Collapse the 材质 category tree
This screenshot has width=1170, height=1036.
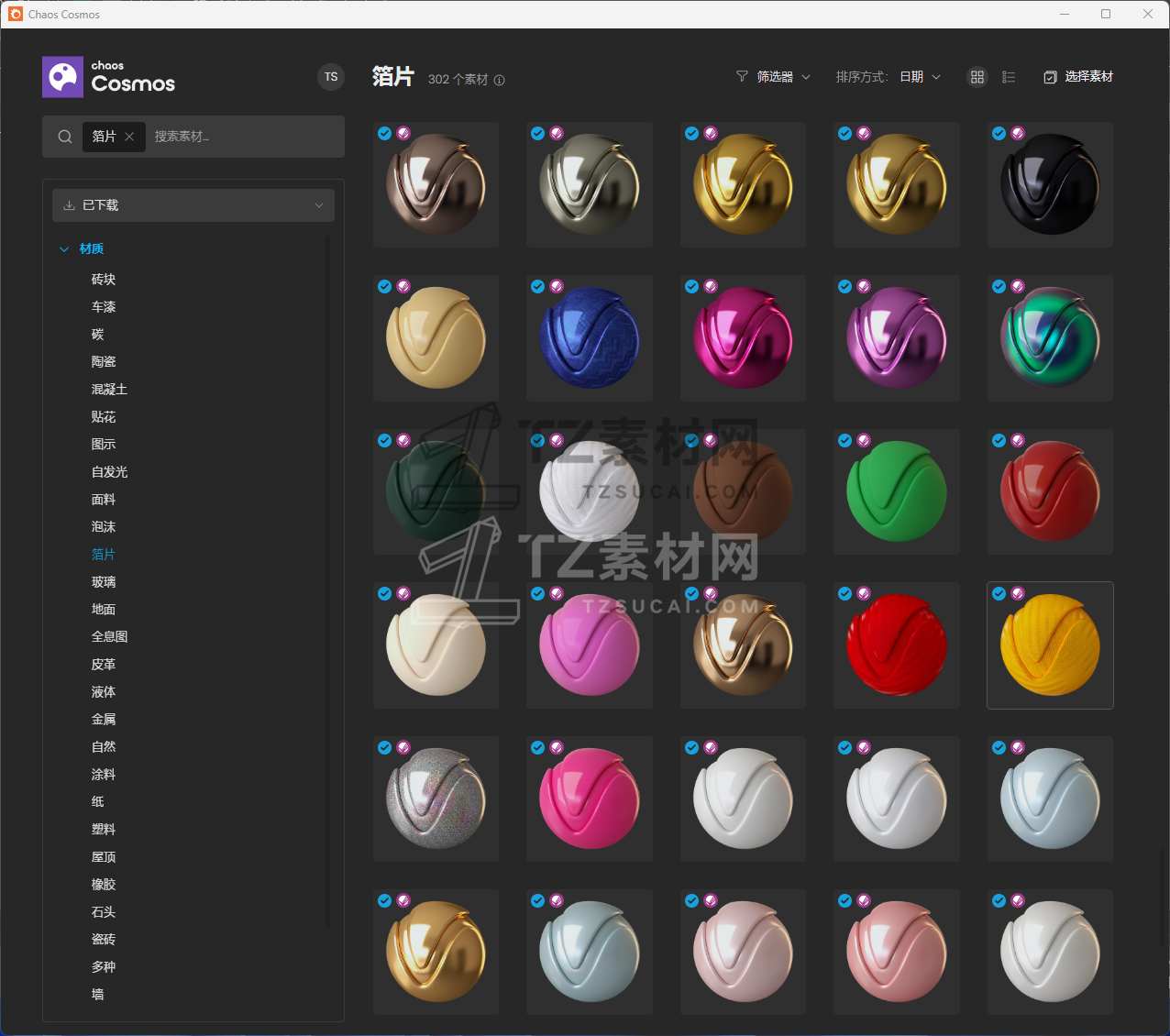64,249
